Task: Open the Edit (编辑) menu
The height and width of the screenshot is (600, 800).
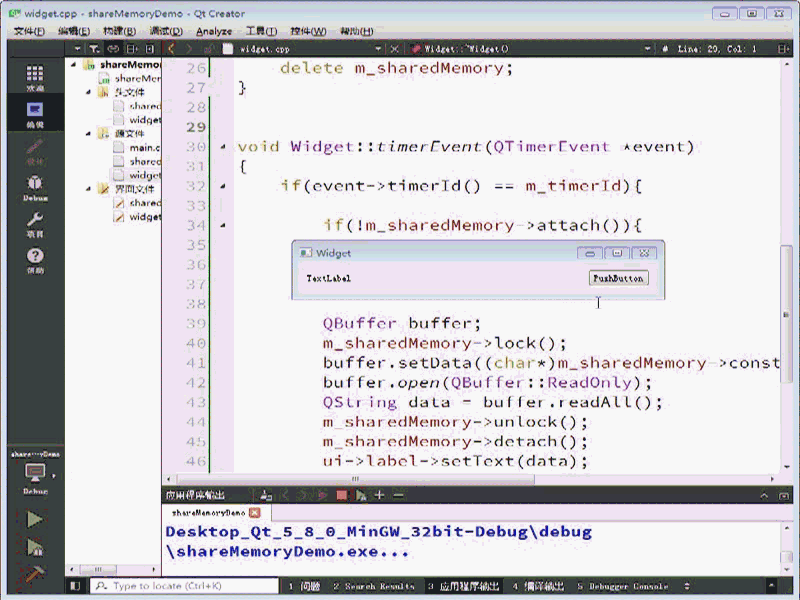Action: pos(74,31)
